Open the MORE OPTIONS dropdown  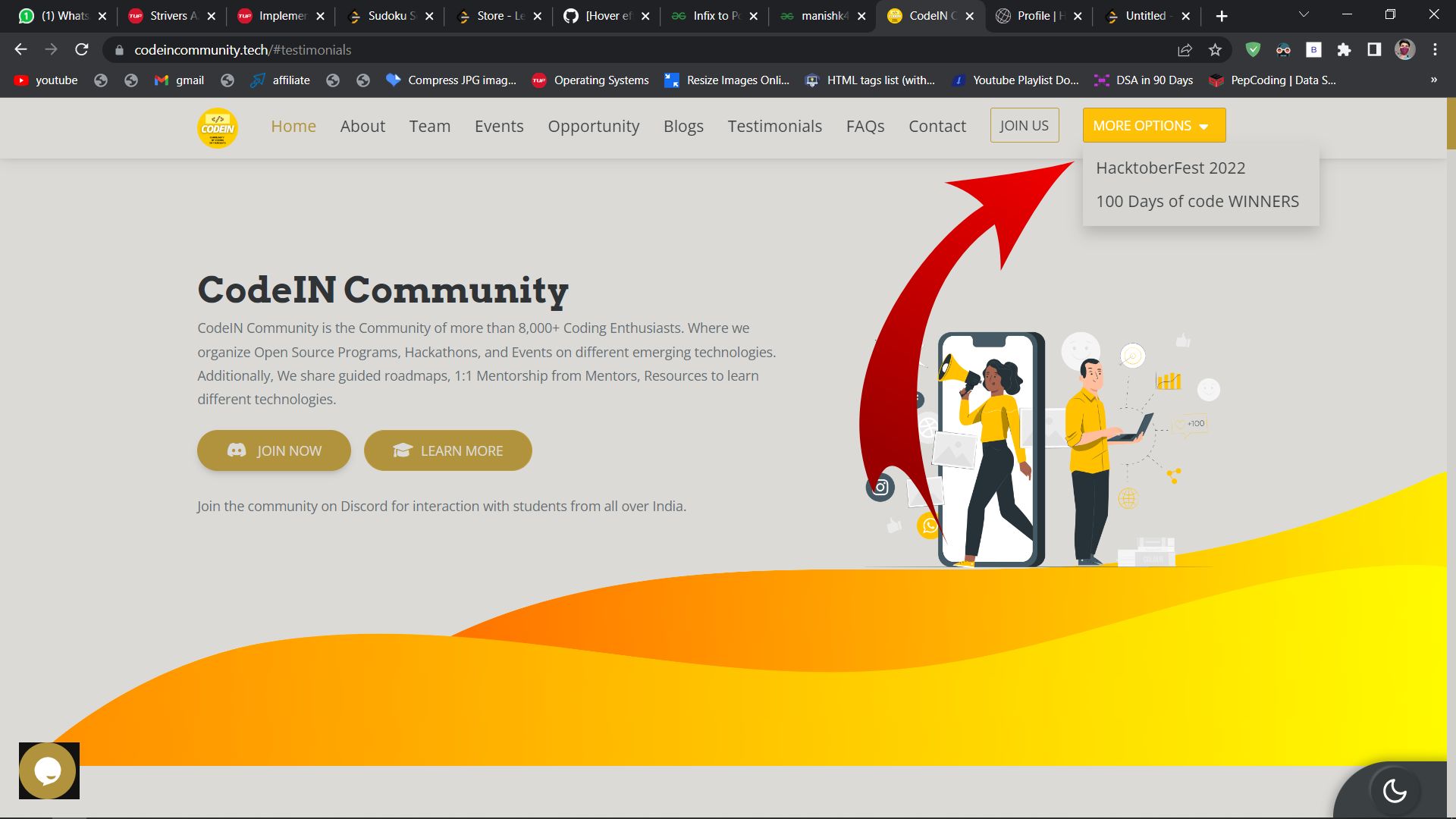(x=1153, y=125)
